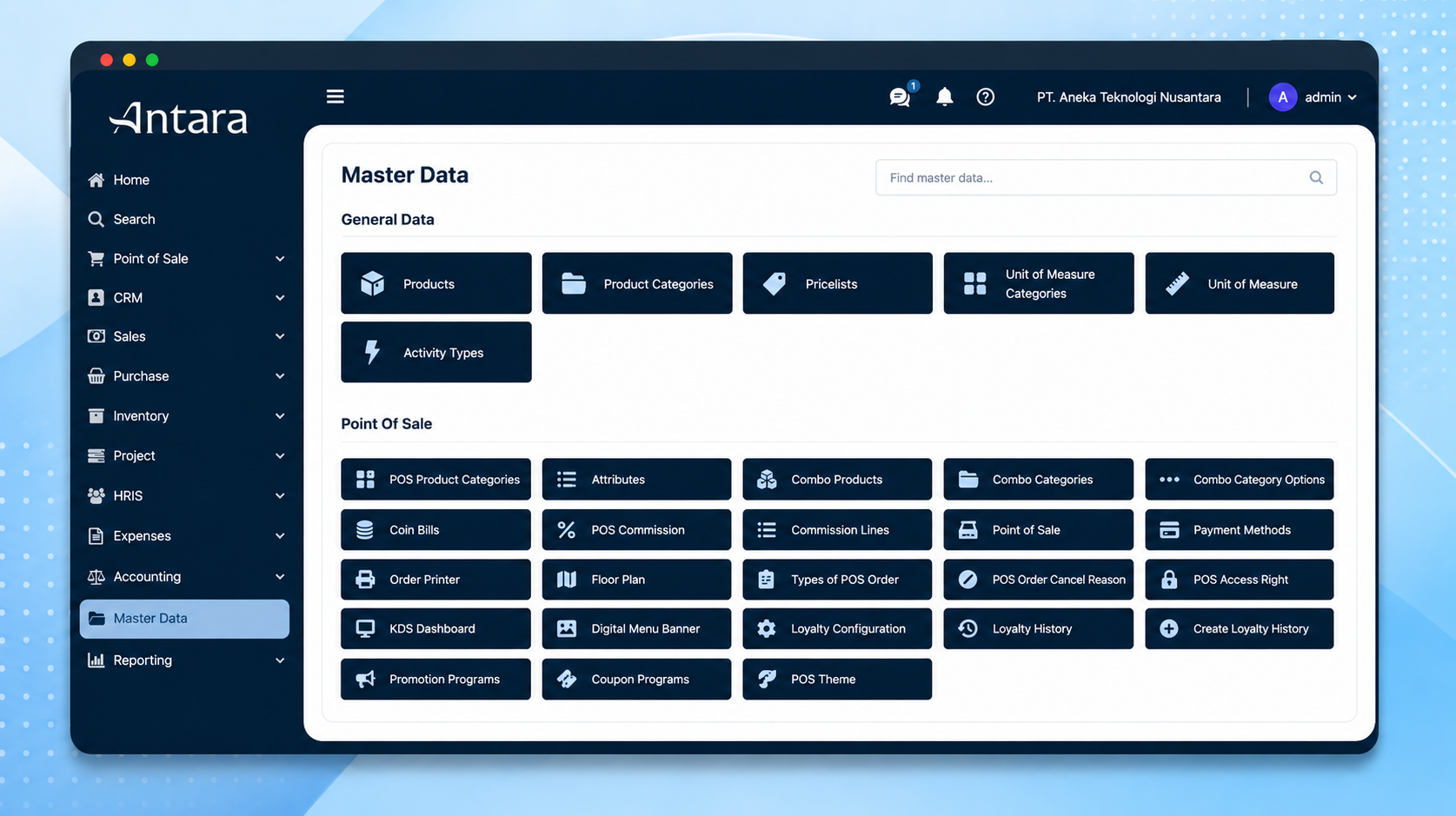Expand the Reporting sidebar chevron
Viewport: 1456px width, 816px height.
point(280,660)
